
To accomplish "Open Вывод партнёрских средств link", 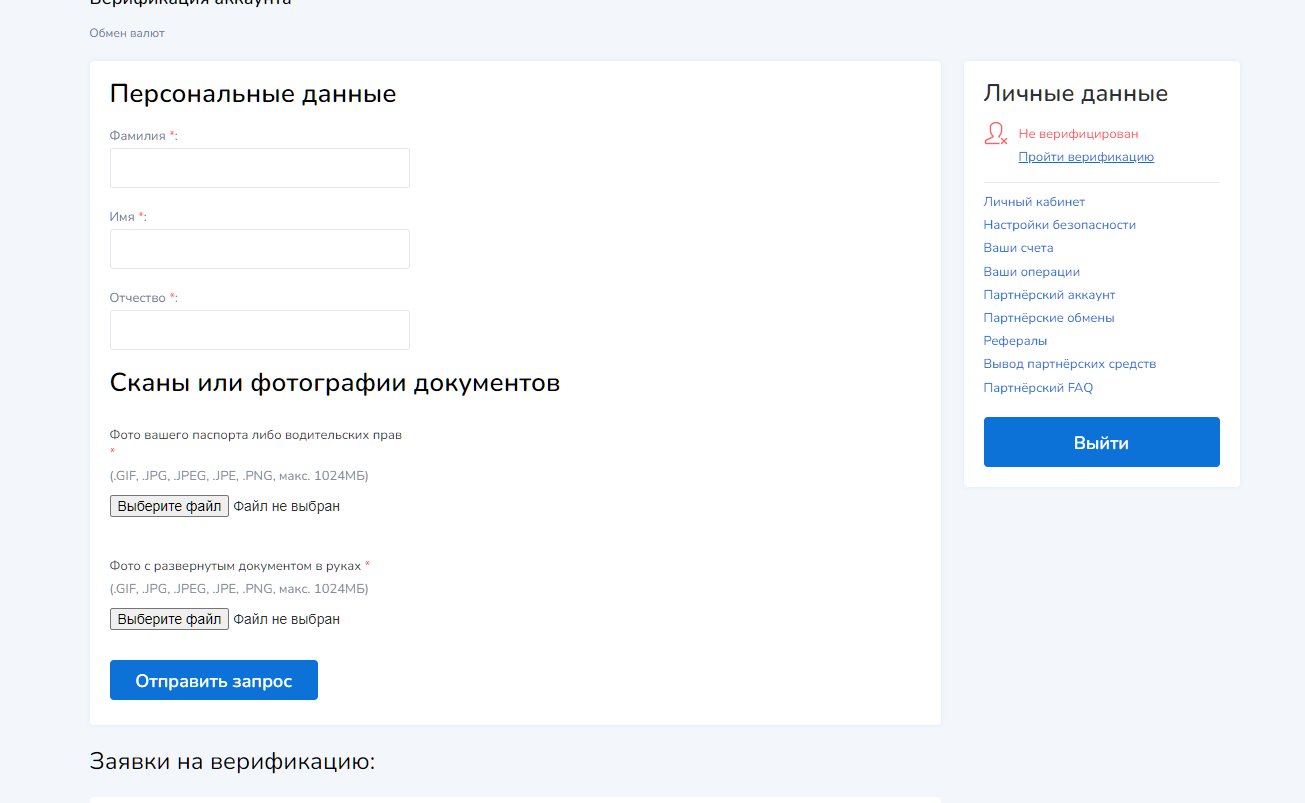I will (x=1069, y=364).
